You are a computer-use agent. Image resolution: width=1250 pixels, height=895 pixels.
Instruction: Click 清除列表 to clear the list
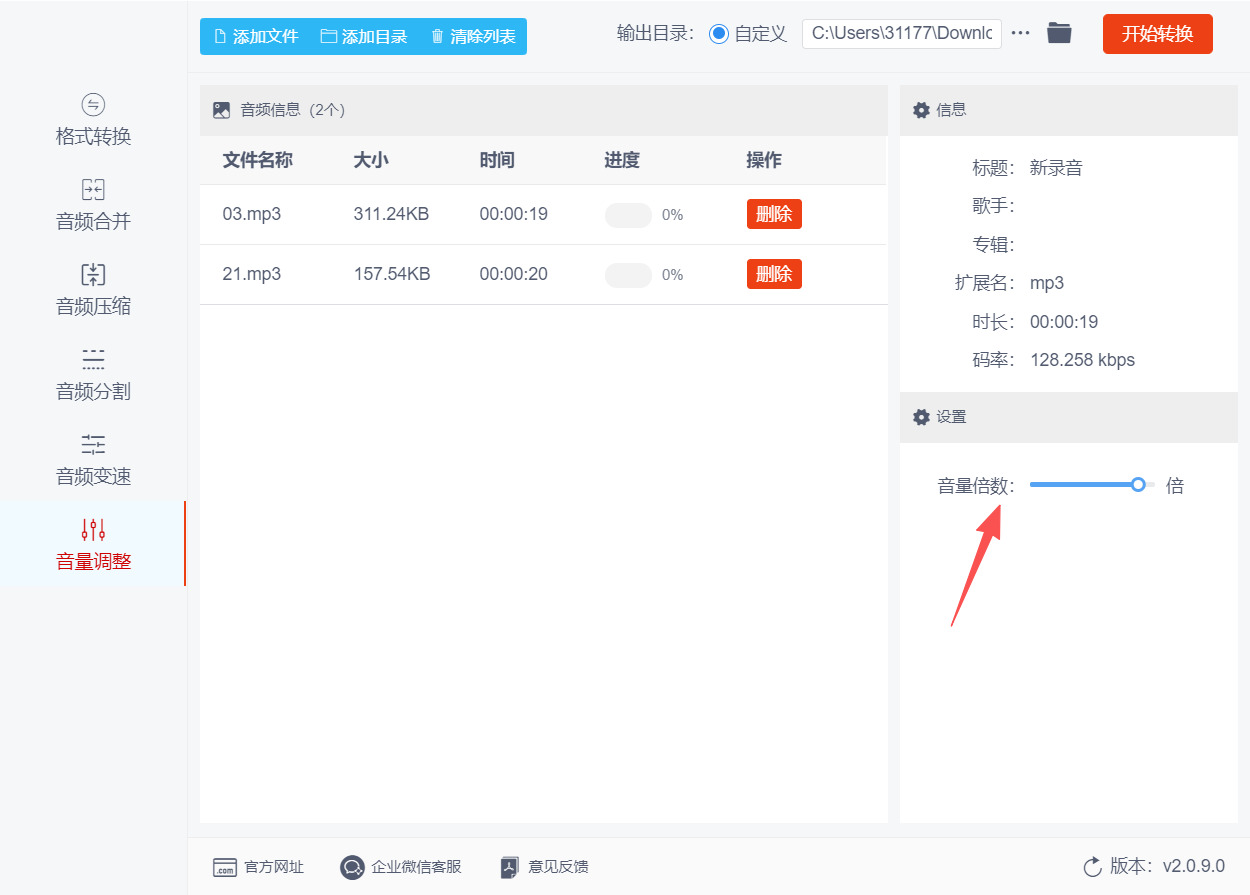point(473,36)
